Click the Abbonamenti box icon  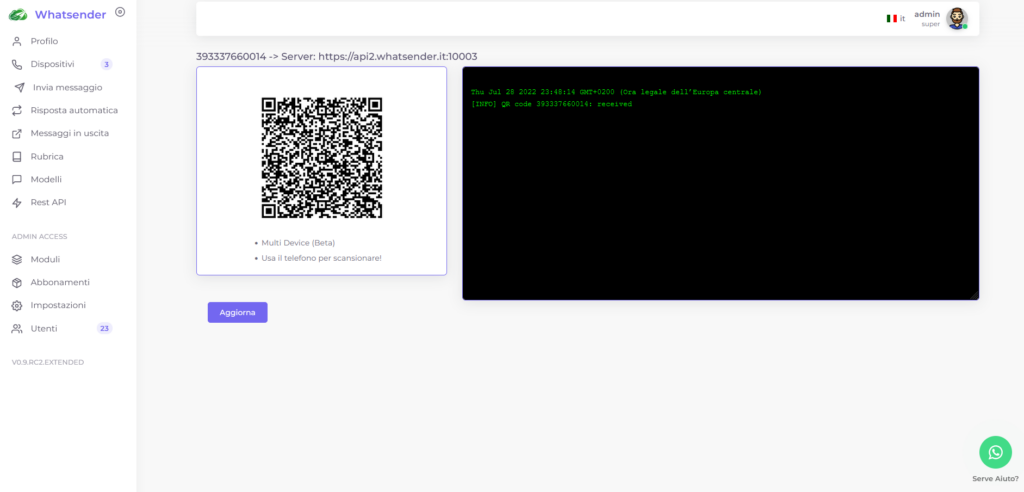[x=16, y=282]
